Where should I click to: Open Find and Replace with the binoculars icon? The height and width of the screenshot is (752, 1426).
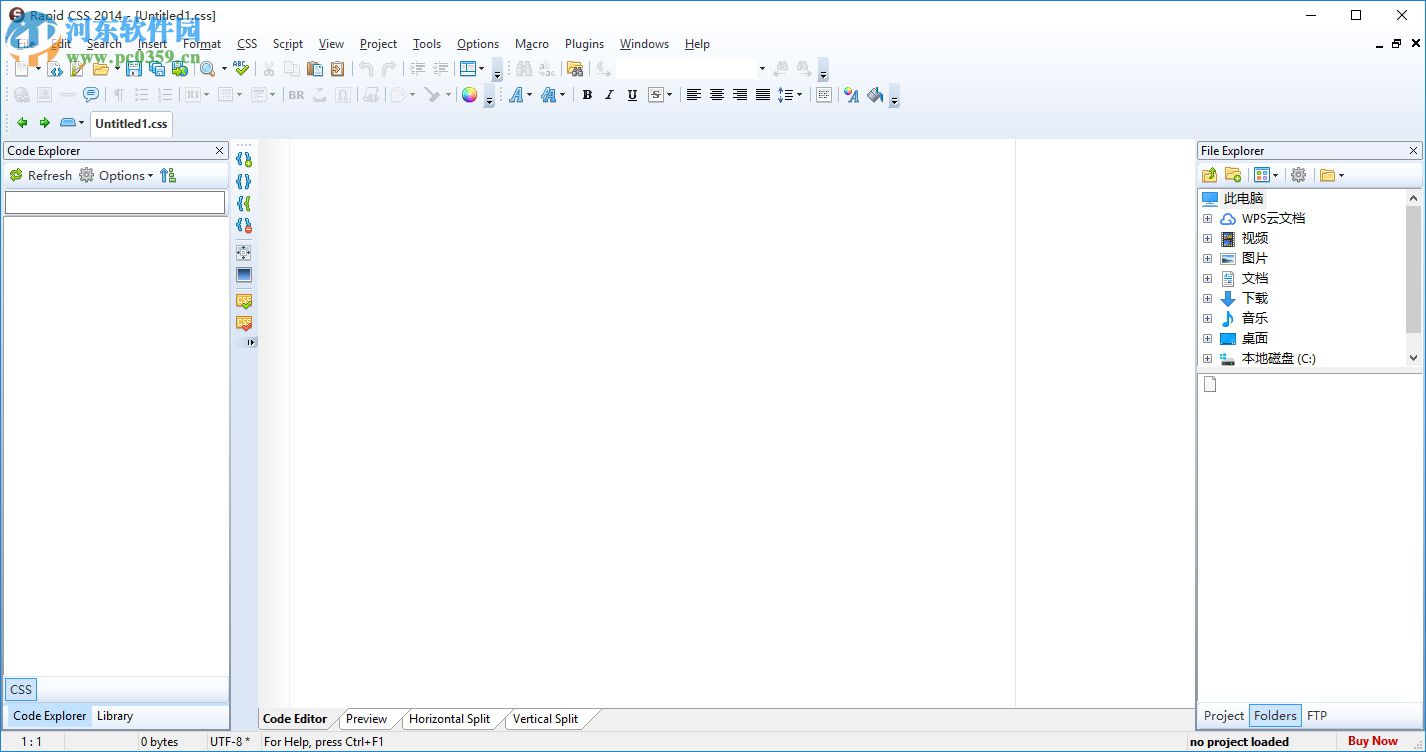524,68
